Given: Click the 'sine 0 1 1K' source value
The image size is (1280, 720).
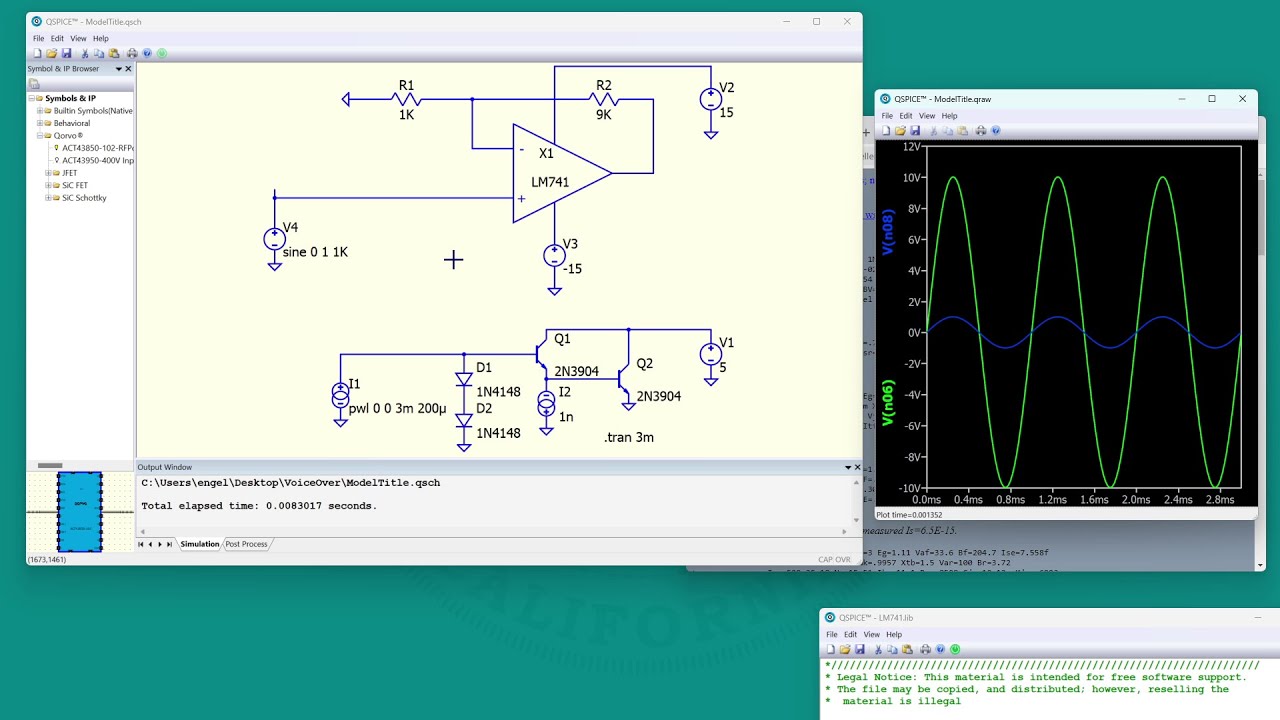Looking at the screenshot, I should (315, 252).
